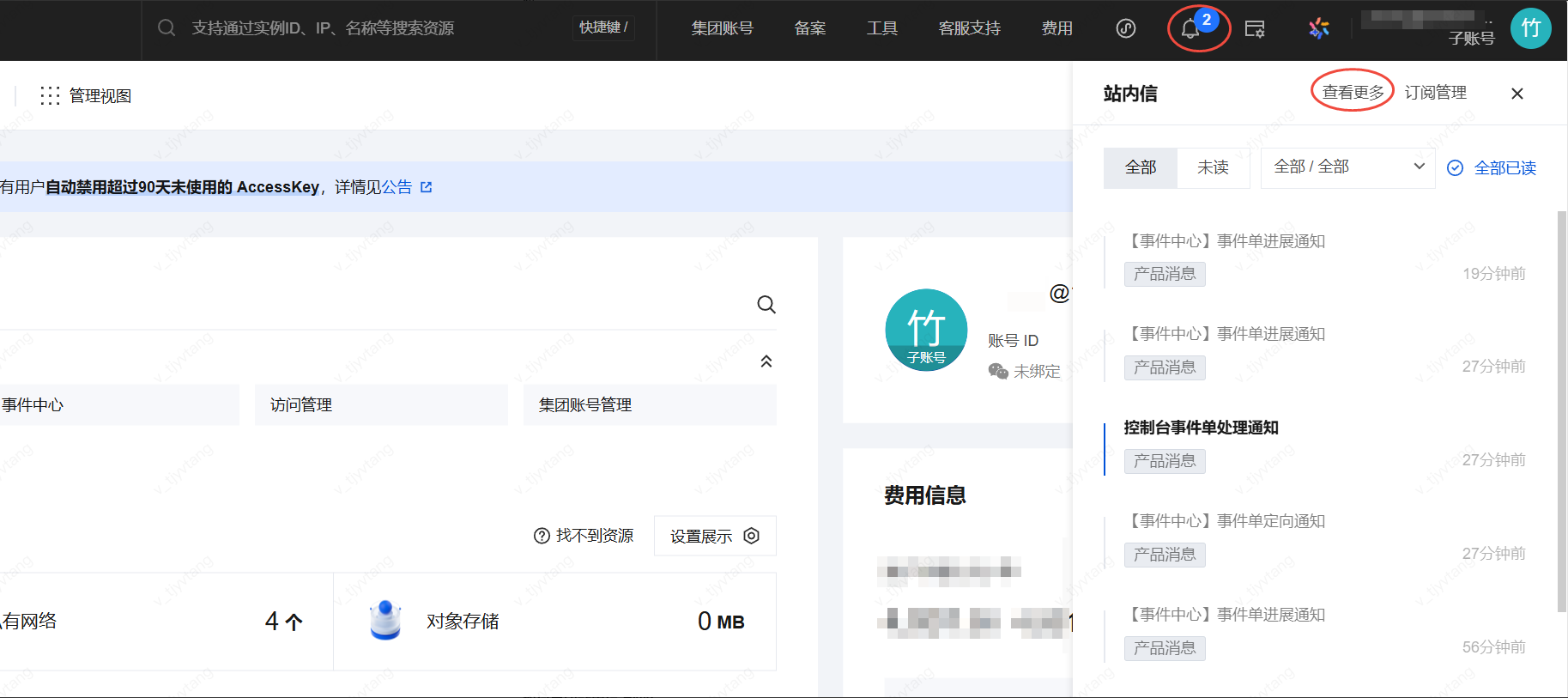Switch to the 未读 messages filter
The image size is (1568, 698).
[x=1213, y=167]
